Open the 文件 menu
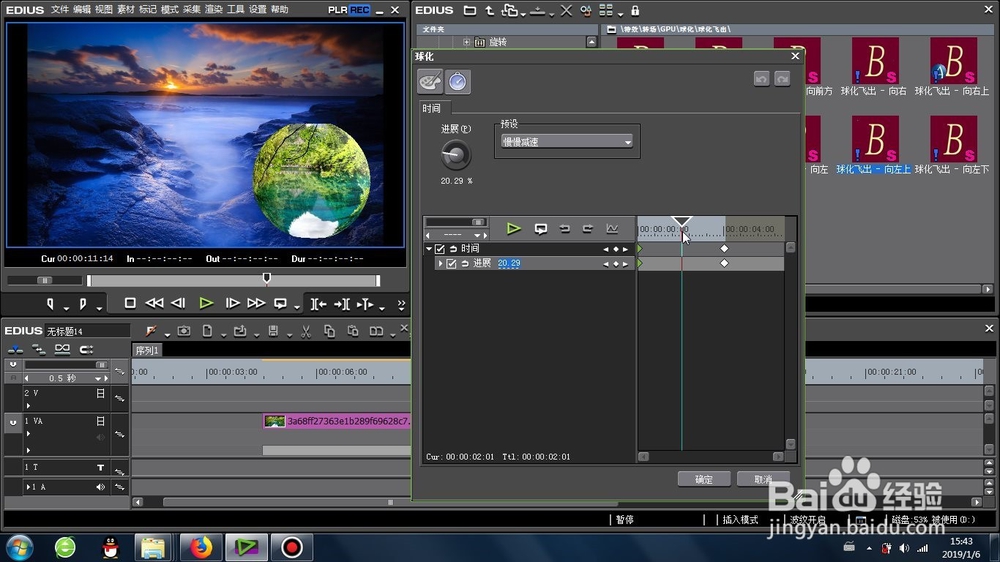Viewport: 1000px width, 562px height. click(59, 10)
